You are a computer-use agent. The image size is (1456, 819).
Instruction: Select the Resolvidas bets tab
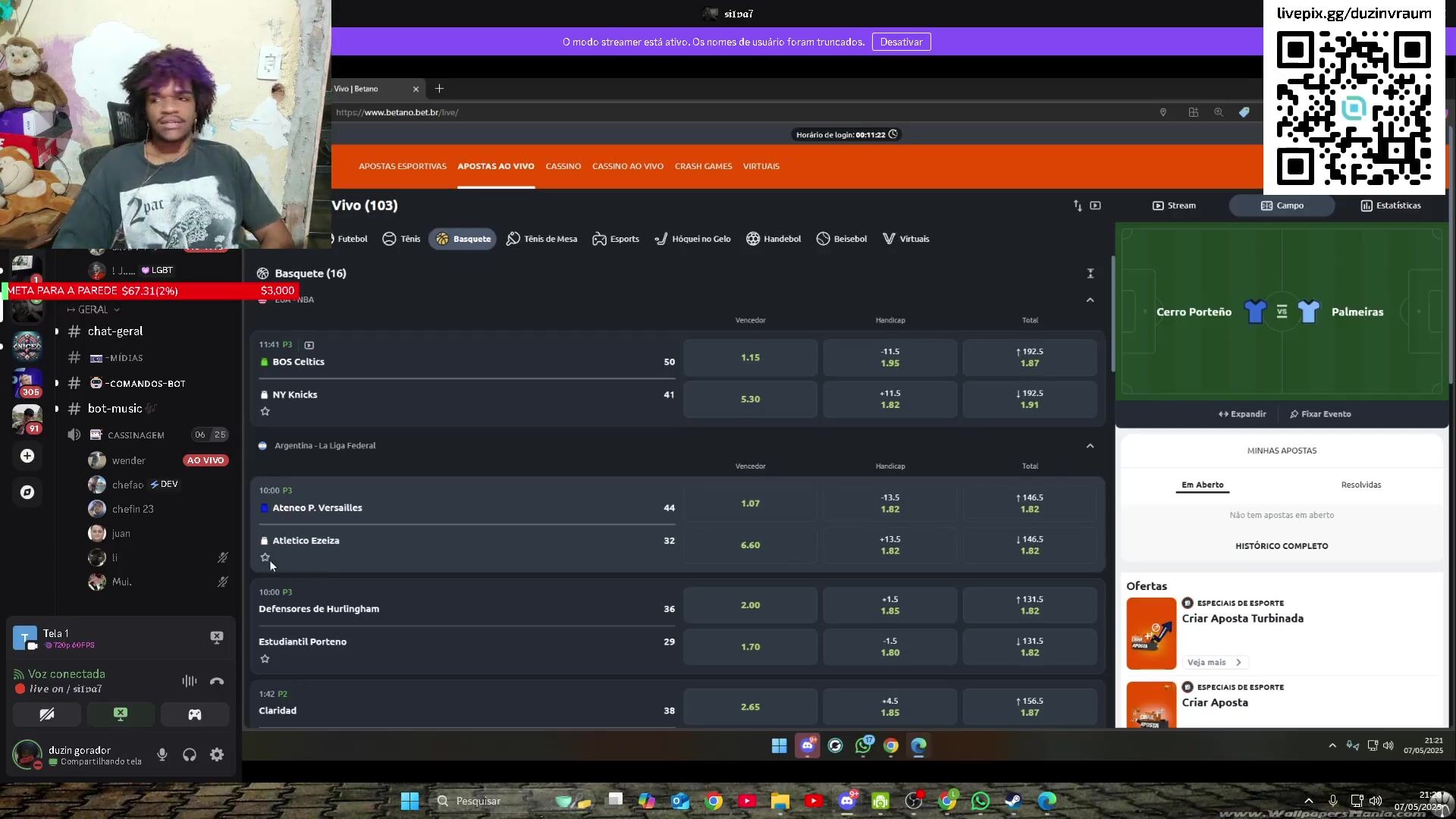pos(1361,485)
